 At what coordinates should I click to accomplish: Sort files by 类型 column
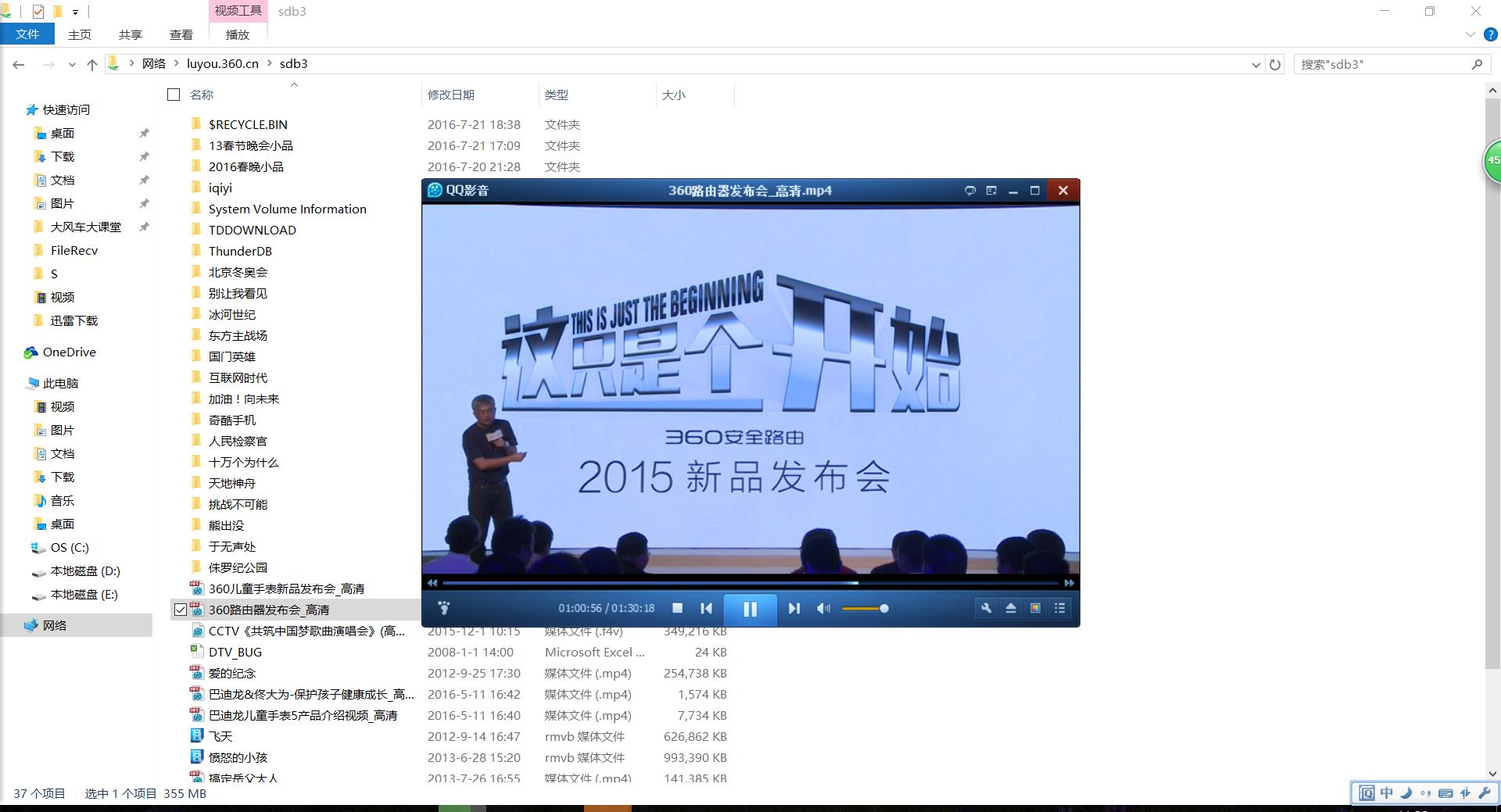(557, 95)
